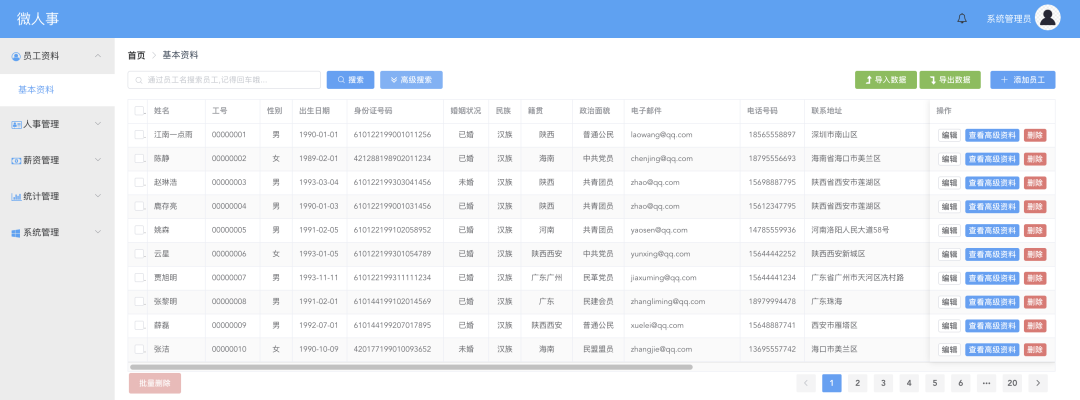Click email cell laowang@qq.com

click(x=661, y=135)
